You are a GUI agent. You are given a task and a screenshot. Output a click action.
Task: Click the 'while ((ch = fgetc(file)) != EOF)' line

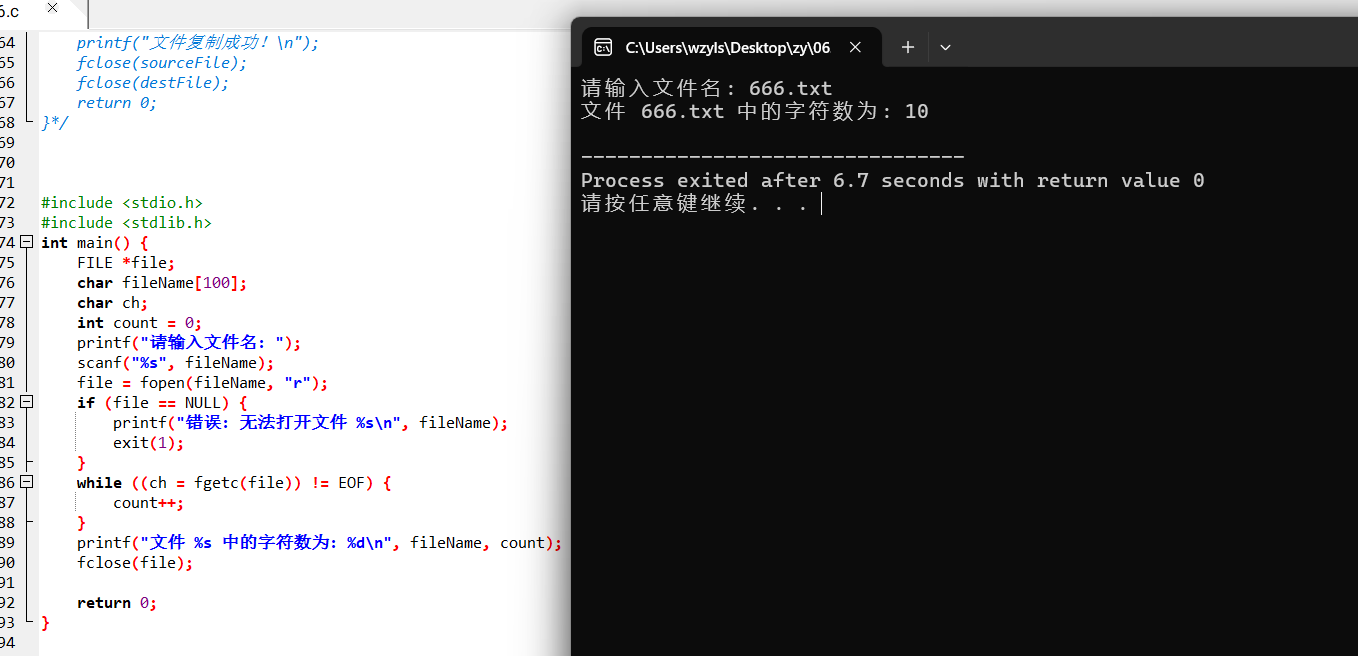tap(234, 482)
